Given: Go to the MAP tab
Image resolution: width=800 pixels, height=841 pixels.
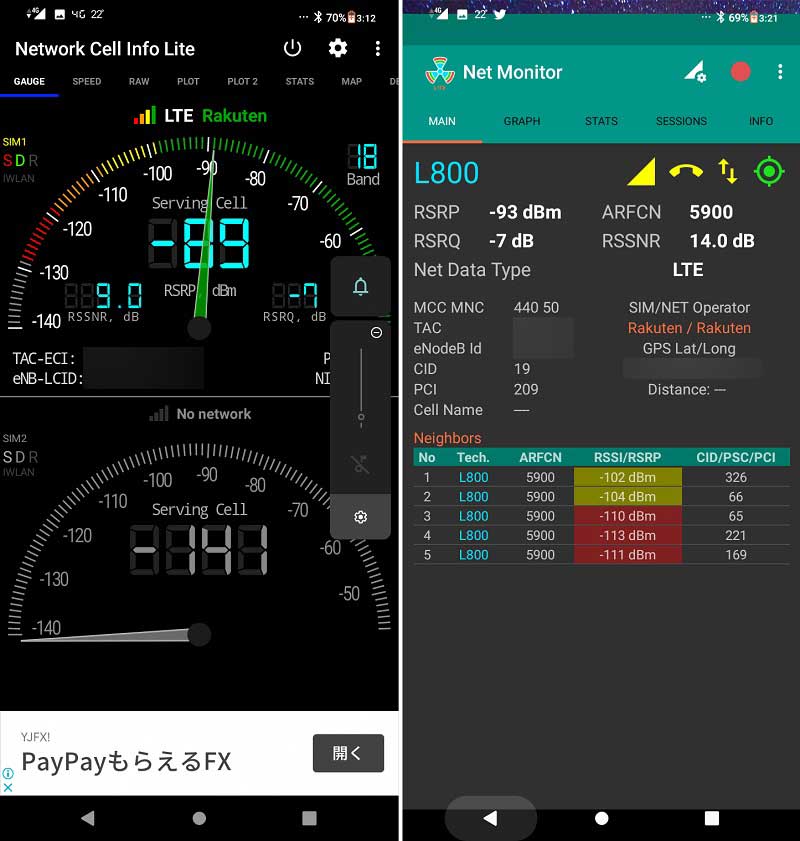Looking at the screenshot, I should tap(352, 82).
